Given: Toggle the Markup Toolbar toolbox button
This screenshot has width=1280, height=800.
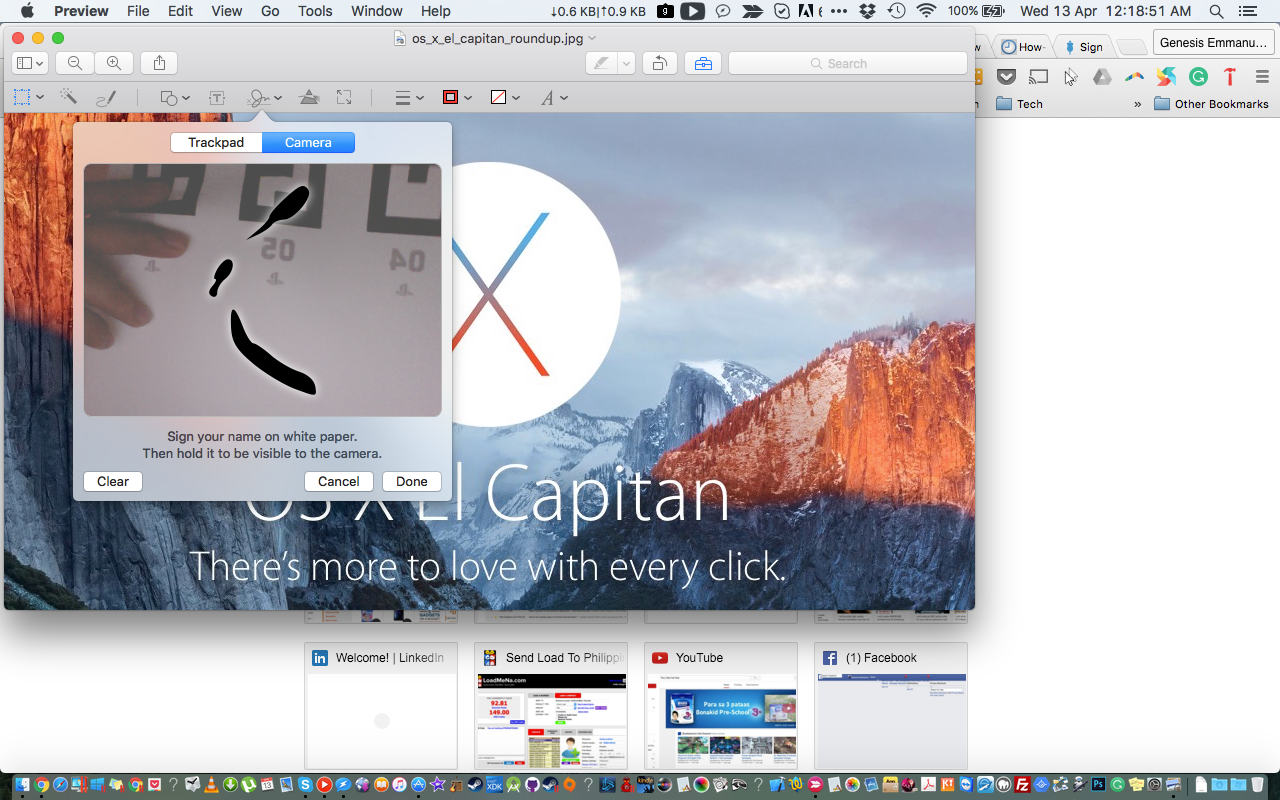Looking at the screenshot, I should pyautogui.click(x=704, y=63).
